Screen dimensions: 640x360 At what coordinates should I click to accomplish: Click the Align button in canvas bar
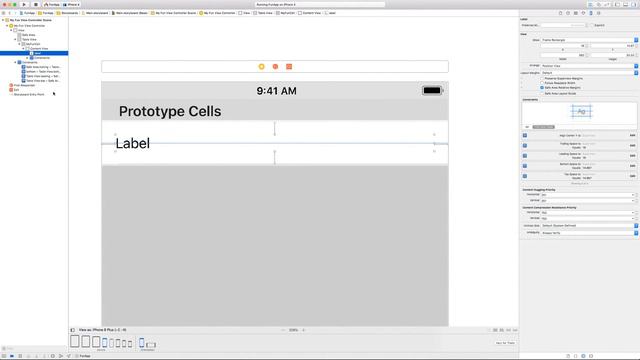[x=502, y=330]
